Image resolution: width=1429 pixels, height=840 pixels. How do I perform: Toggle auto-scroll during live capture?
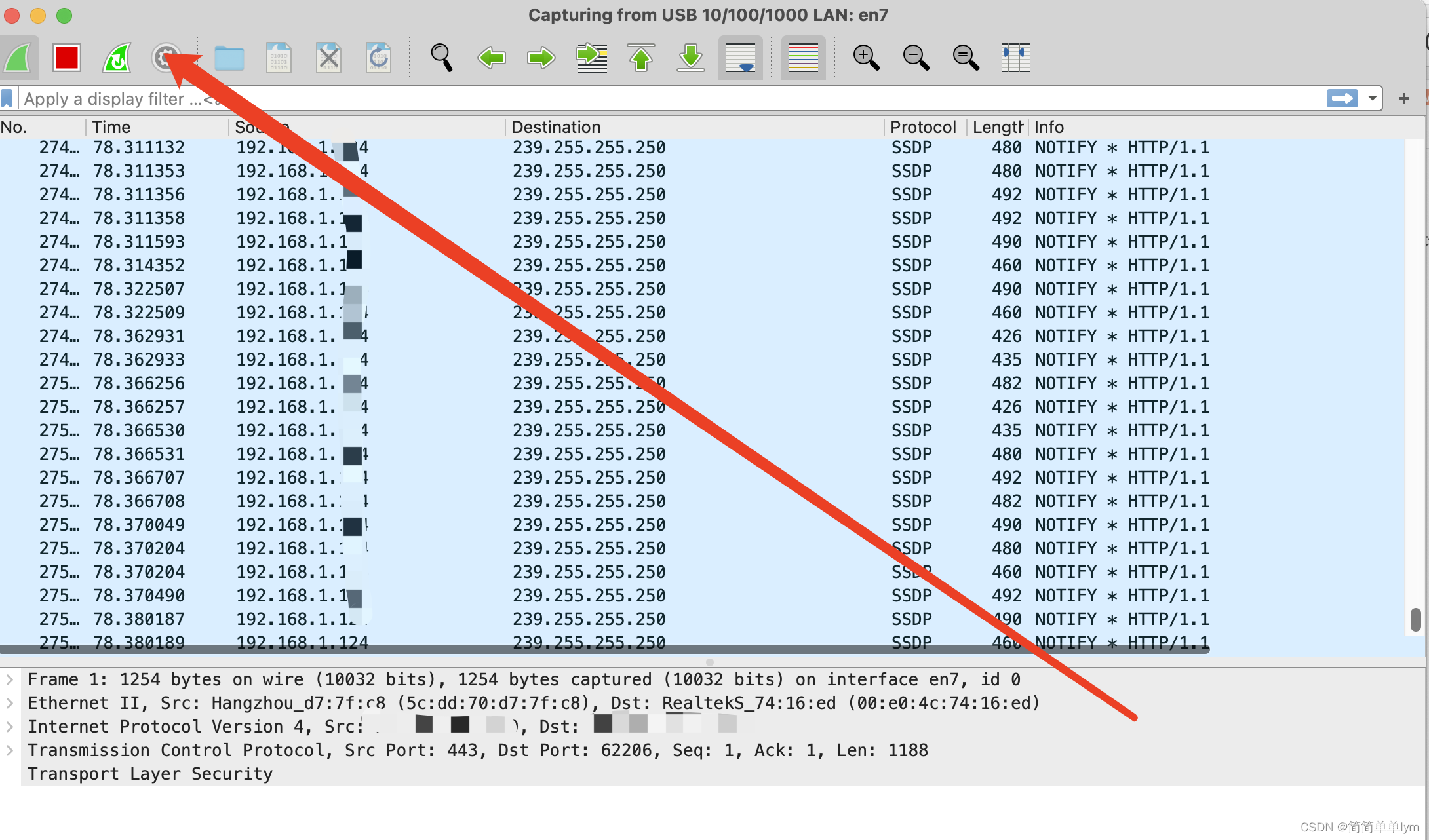(x=741, y=58)
